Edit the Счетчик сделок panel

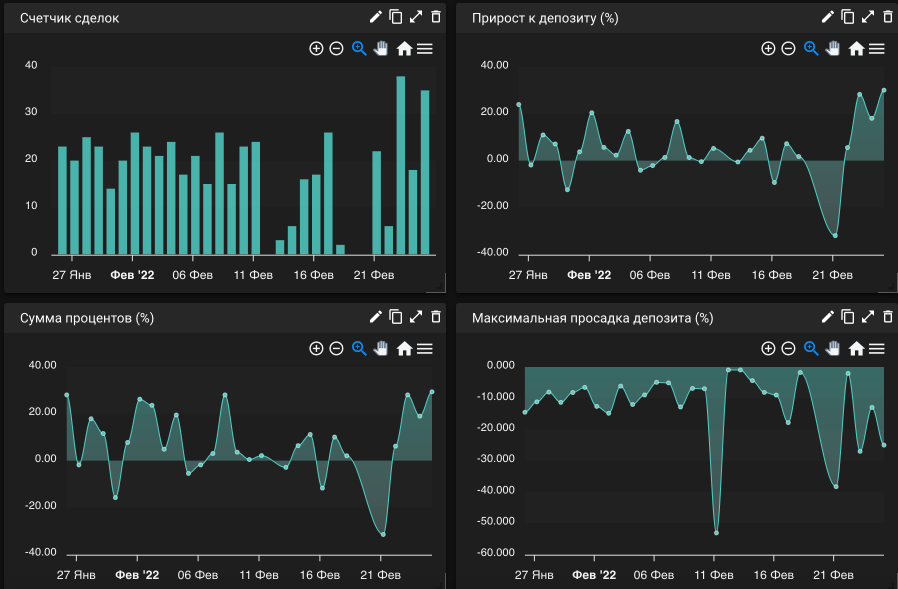(x=376, y=17)
